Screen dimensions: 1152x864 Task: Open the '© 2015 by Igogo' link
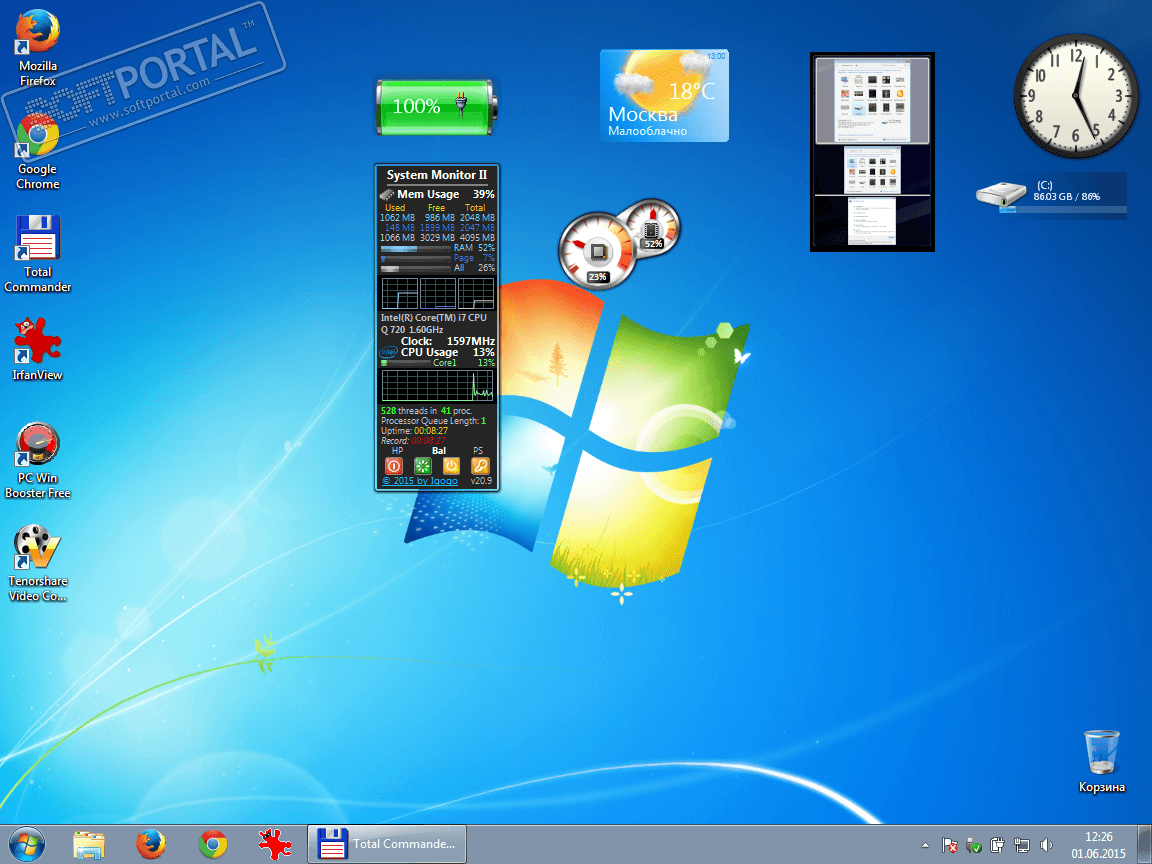click(x=420, y=481)
